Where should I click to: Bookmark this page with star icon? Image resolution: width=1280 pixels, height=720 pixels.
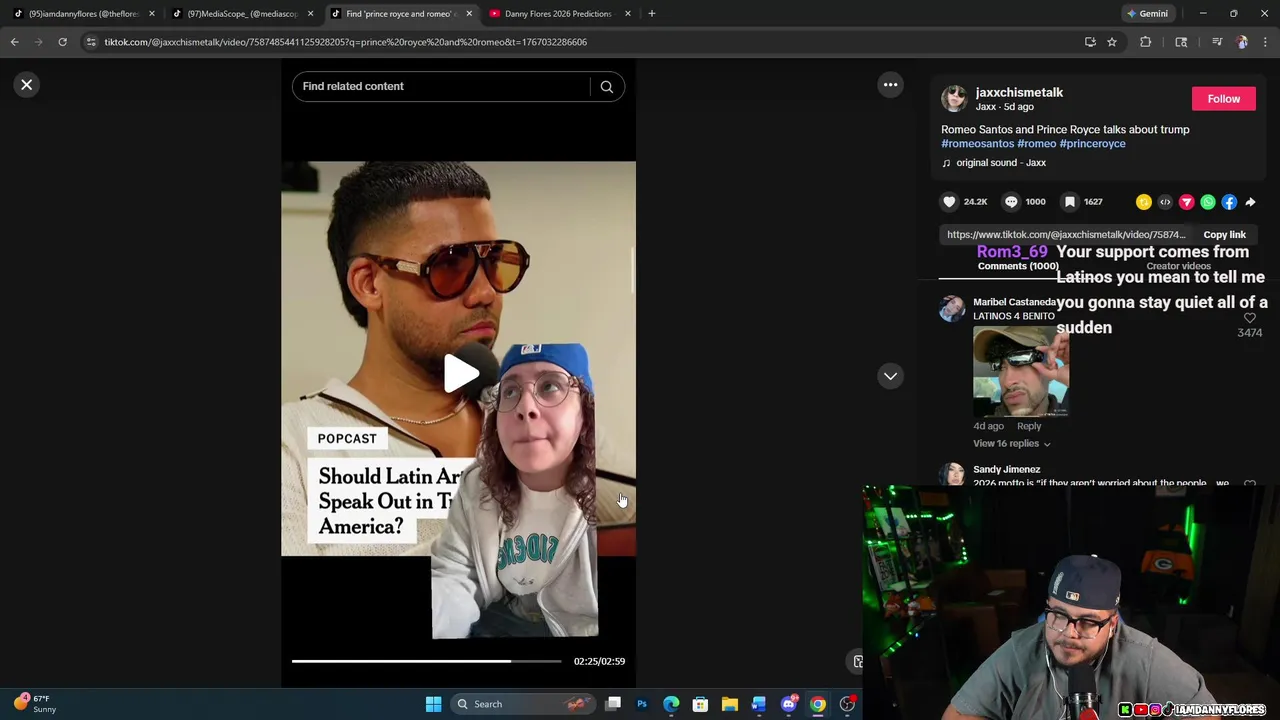tap(1111, 42)
